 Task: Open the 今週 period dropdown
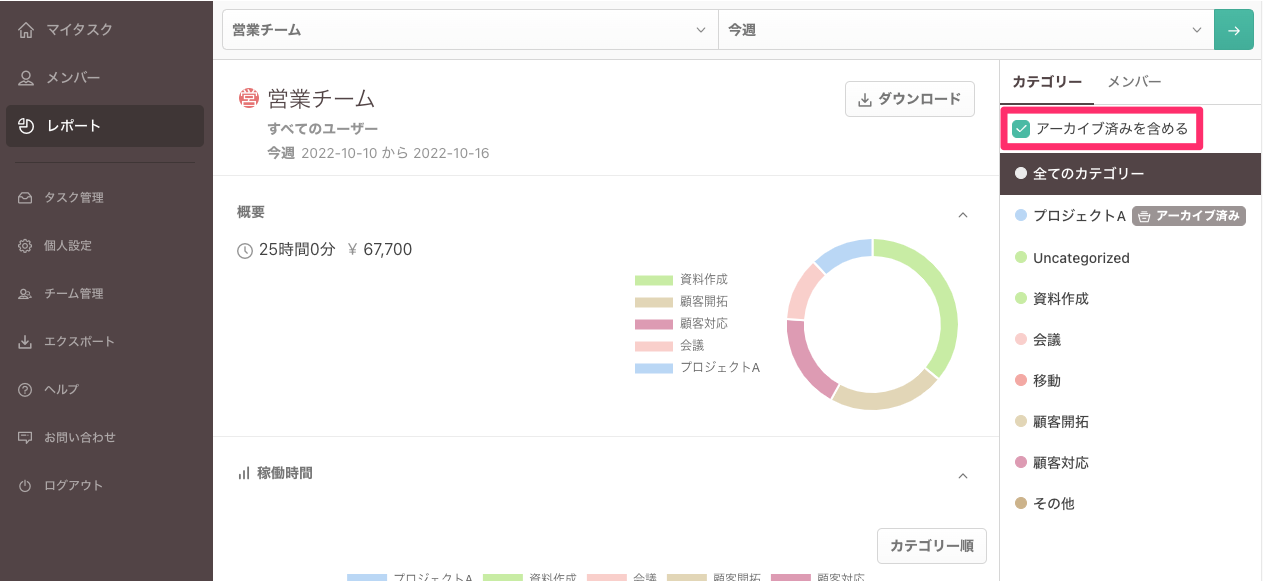coord(965,29)
